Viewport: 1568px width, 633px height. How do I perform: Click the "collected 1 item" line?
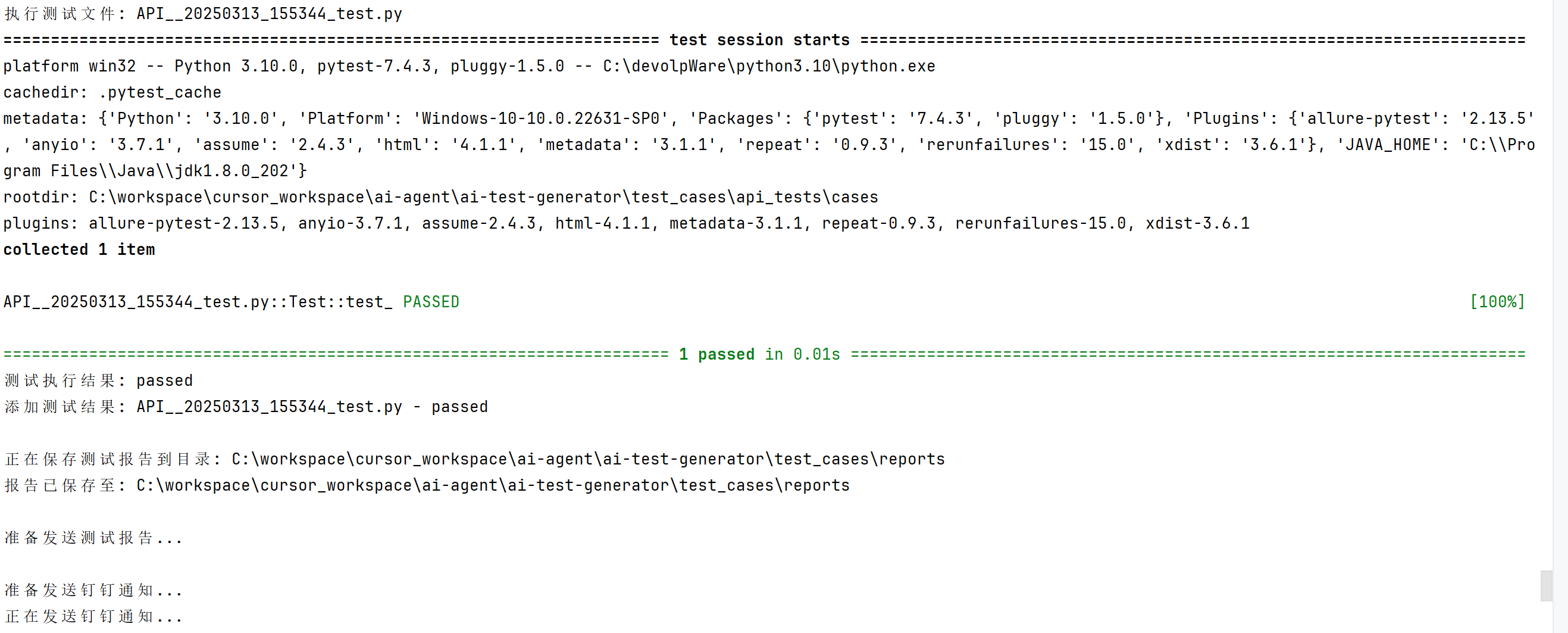point(79,249)
